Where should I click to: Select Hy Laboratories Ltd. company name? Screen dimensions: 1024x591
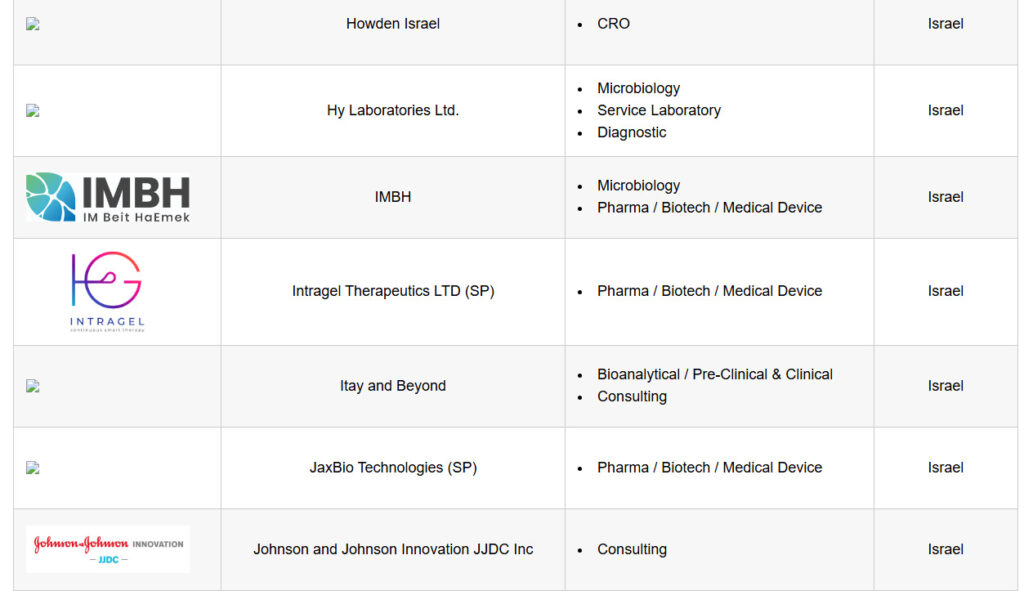(393, 110)
